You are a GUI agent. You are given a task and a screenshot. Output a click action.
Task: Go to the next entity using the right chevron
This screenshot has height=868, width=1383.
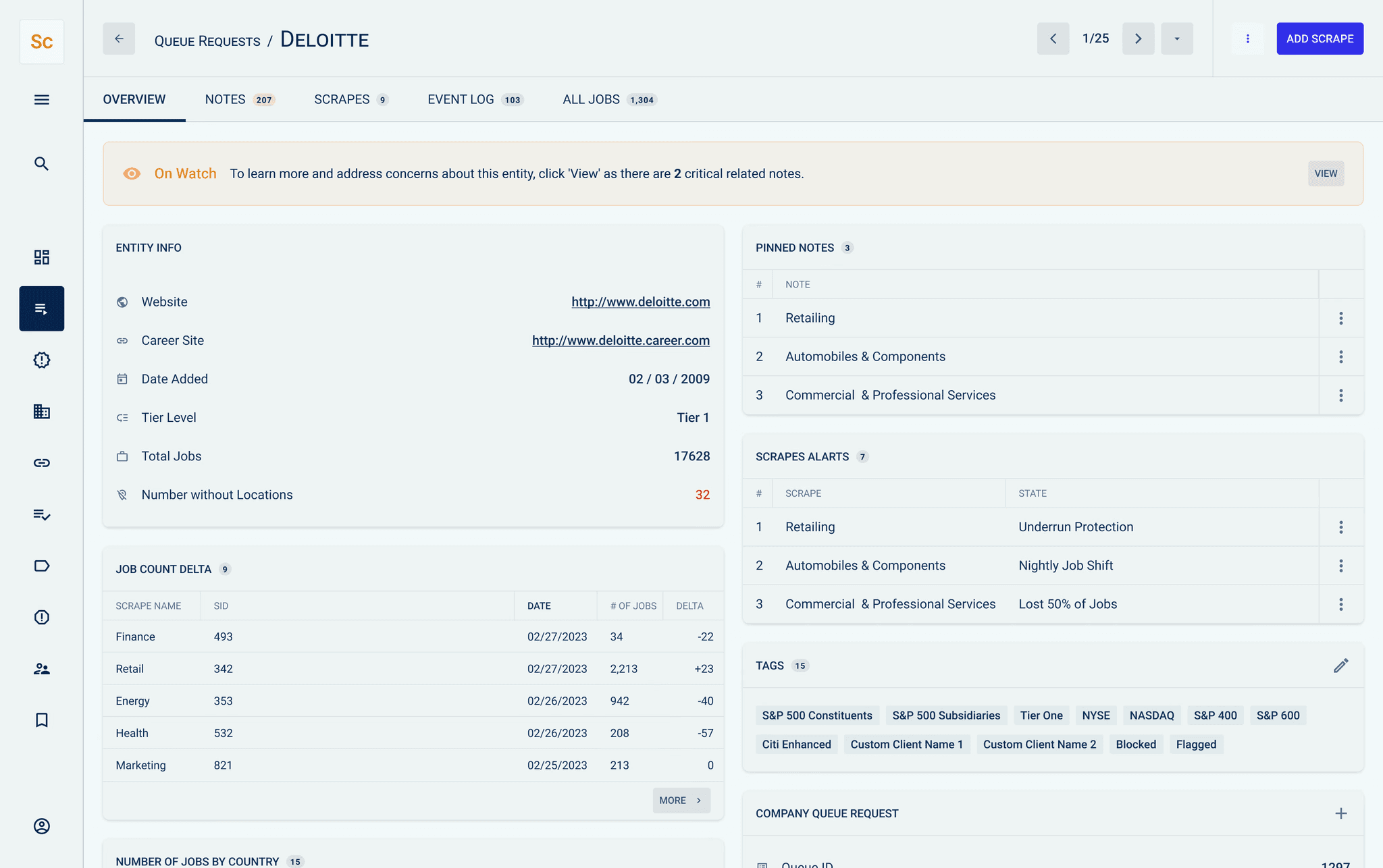pos(1139,38)
